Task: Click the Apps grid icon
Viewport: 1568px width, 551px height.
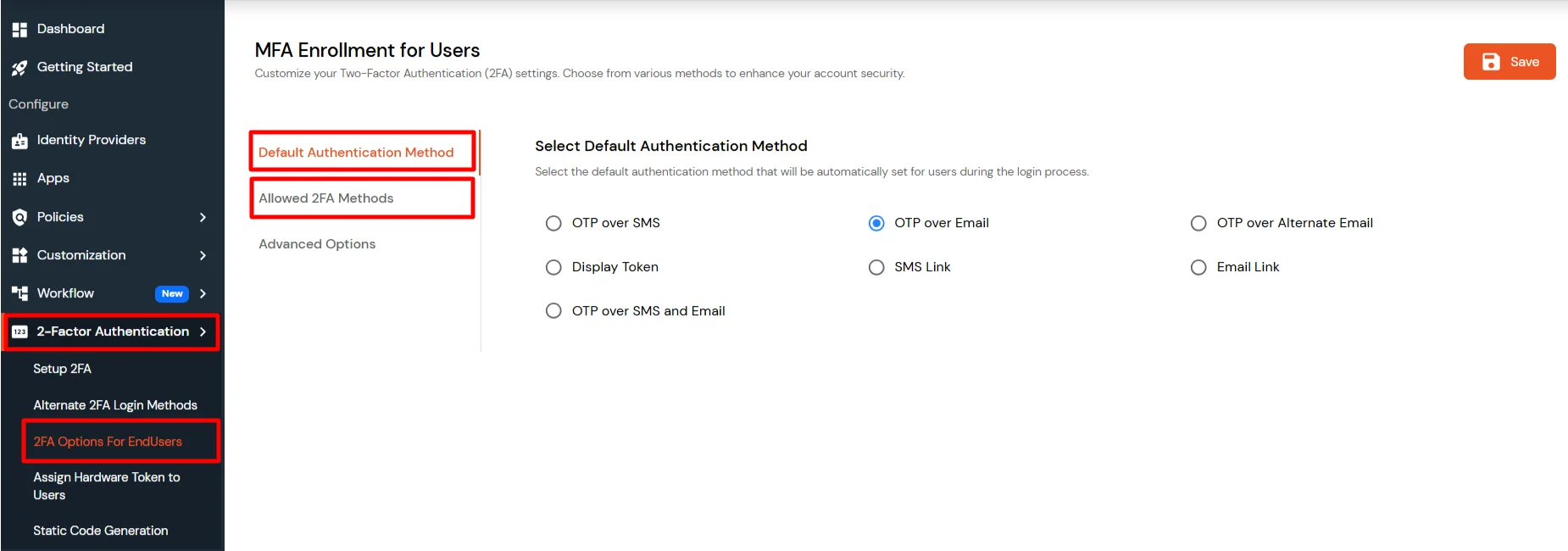Action: [19, 178]
